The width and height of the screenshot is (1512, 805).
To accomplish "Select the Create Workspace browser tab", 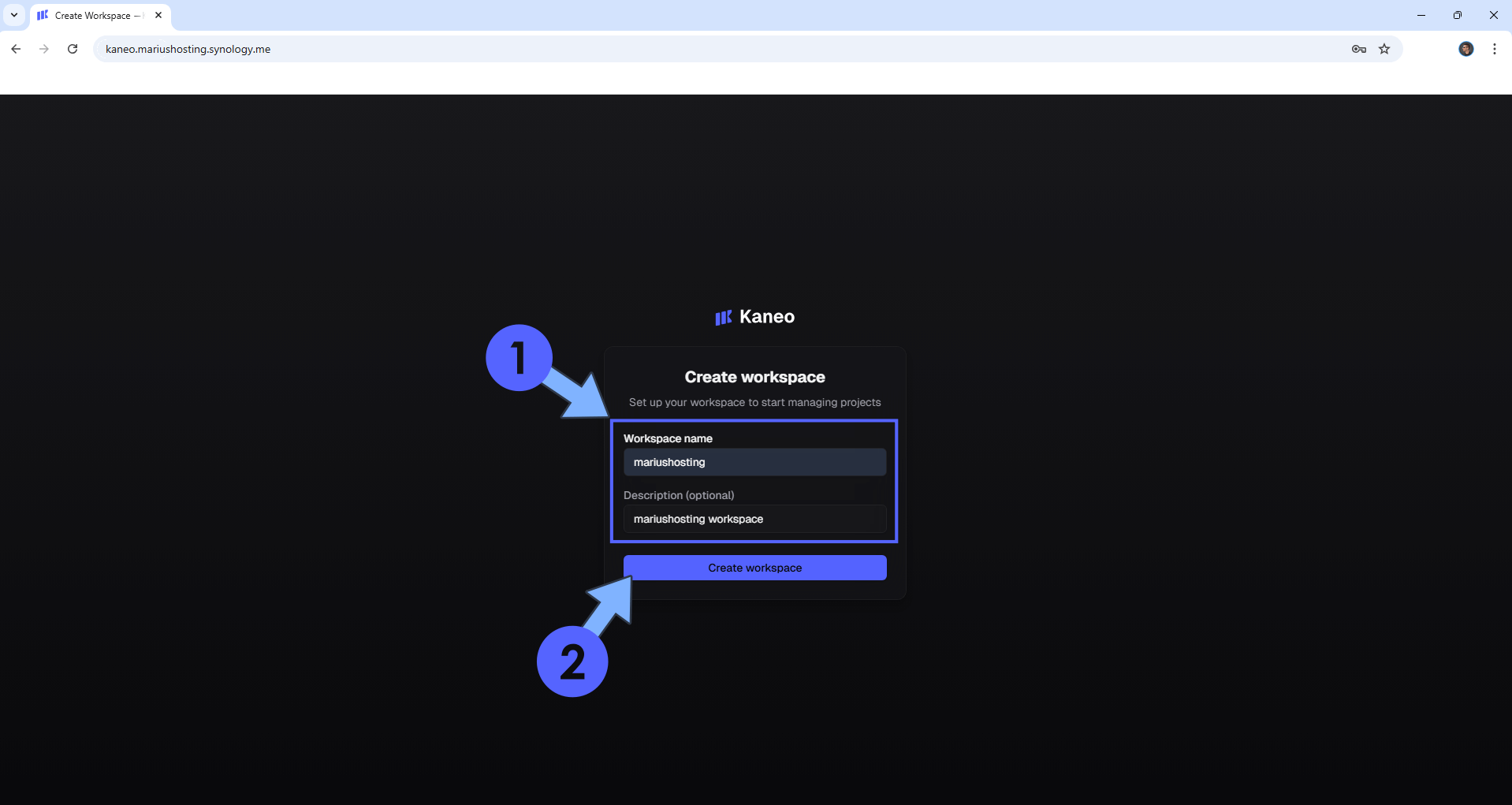I will click(x=95, y=16).
